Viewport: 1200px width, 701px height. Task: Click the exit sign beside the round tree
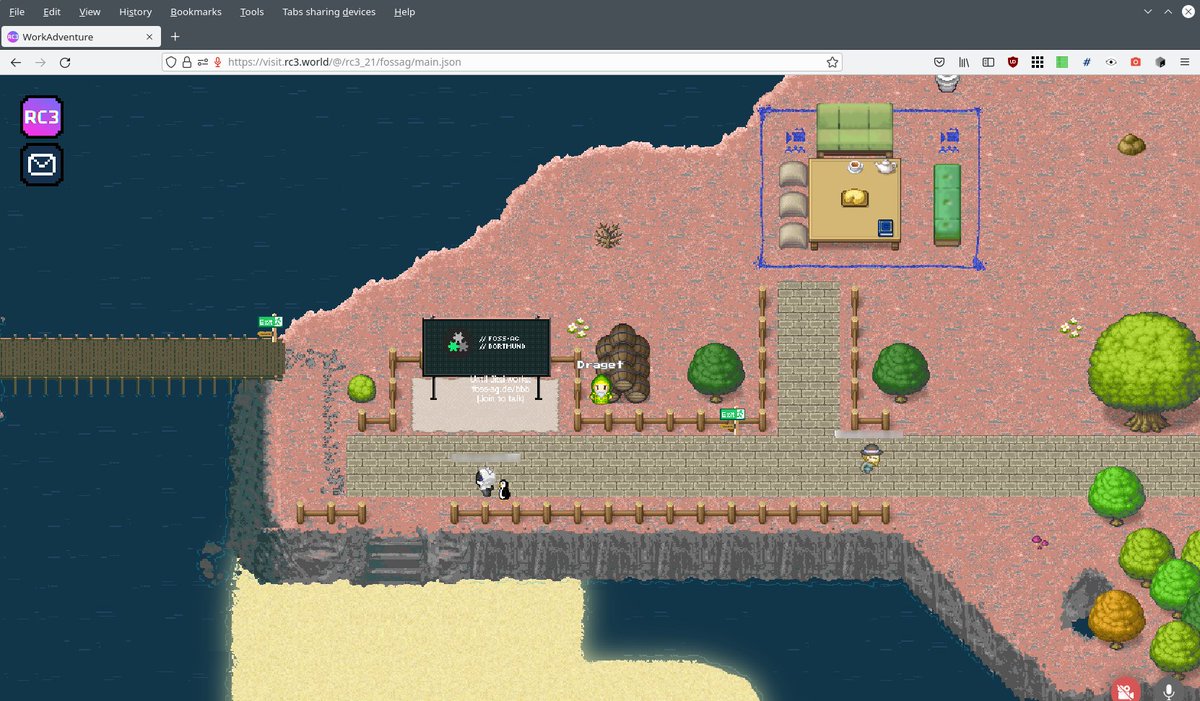point(732,414)
